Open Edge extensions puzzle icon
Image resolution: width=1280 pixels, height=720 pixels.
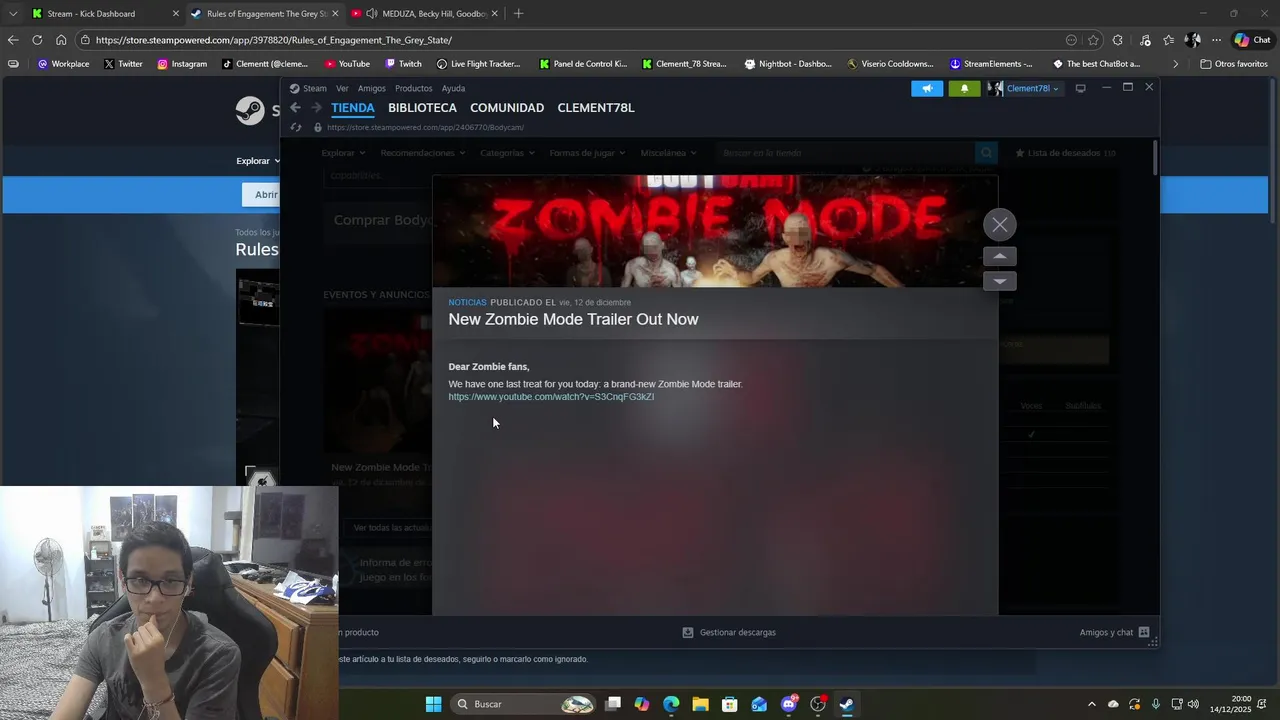(x=1118, y=40)
